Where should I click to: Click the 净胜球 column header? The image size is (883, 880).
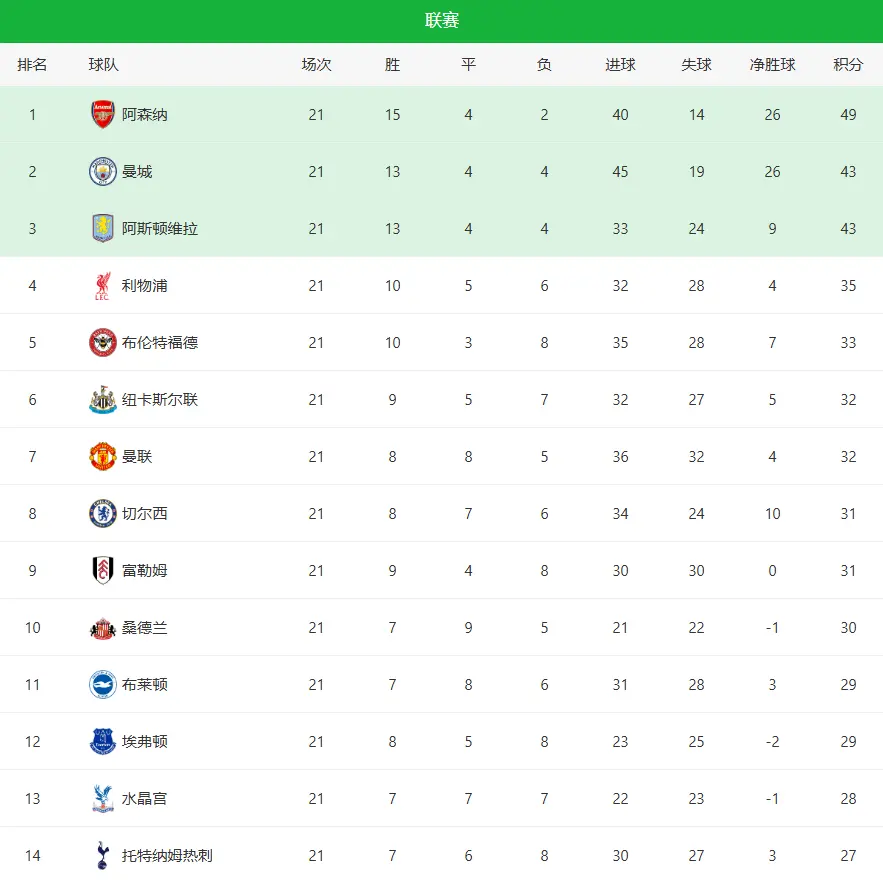coord(772,65)
